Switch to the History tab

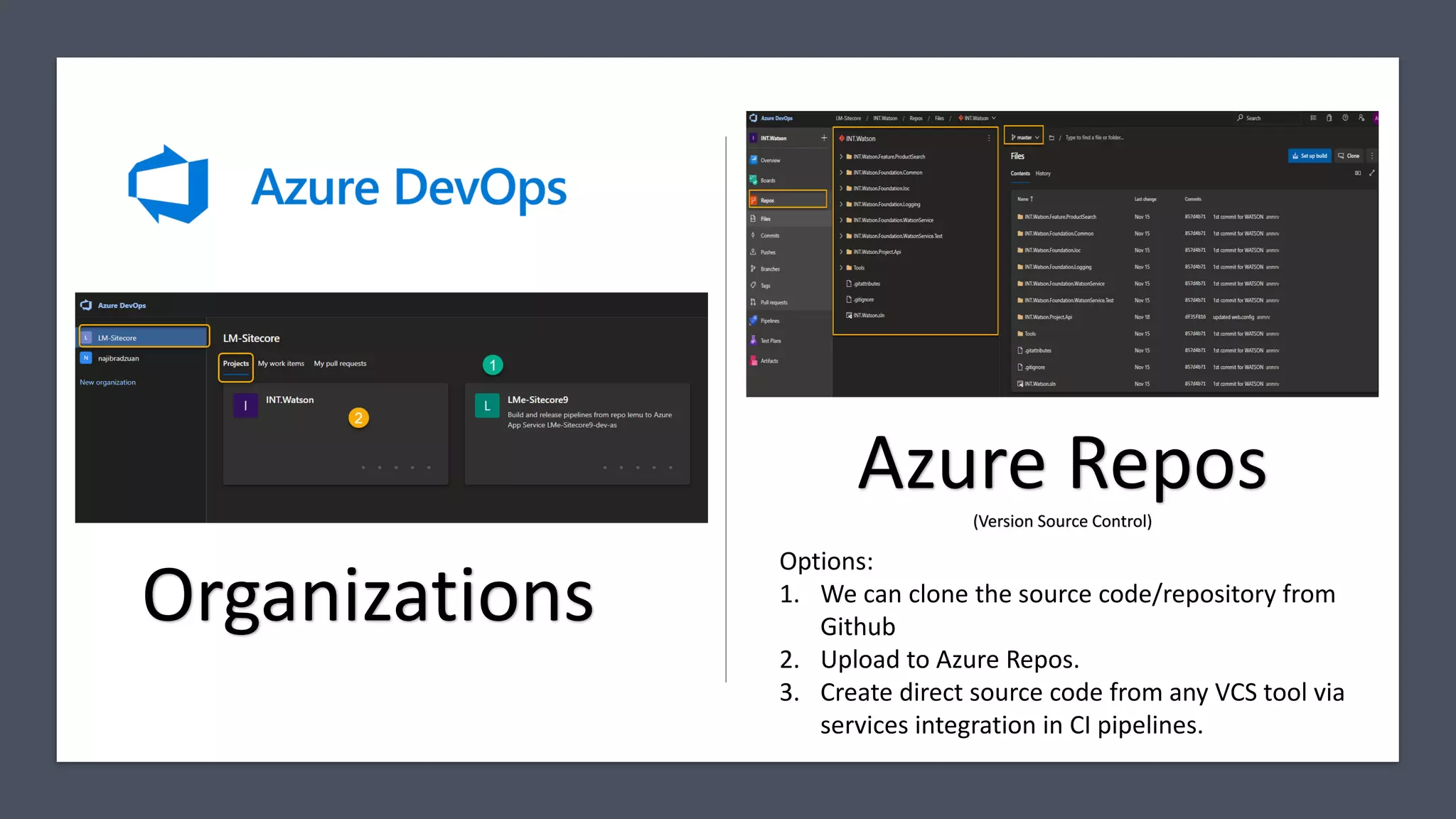[x=1043, y=173]
